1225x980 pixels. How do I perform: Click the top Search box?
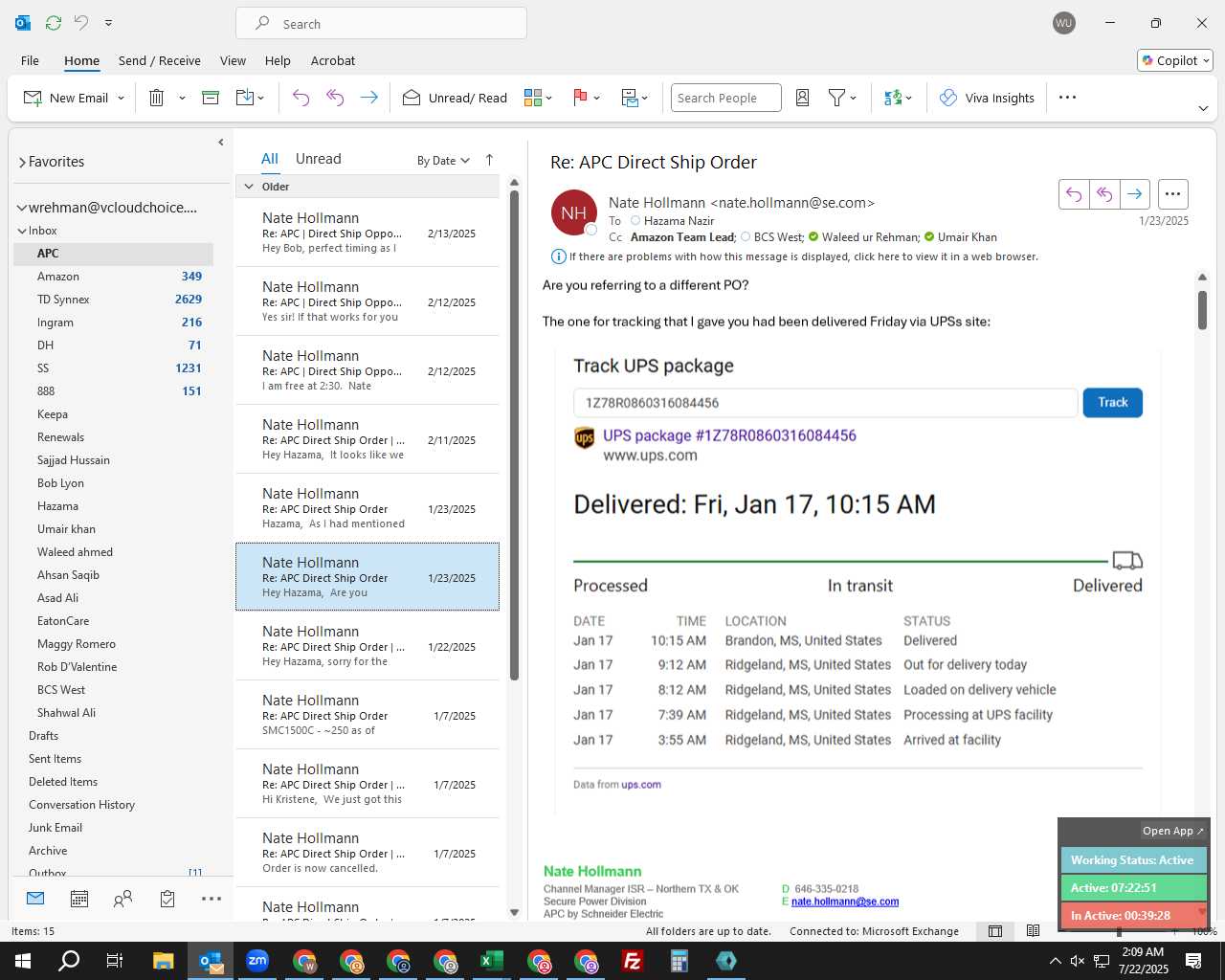pos(381,24)
